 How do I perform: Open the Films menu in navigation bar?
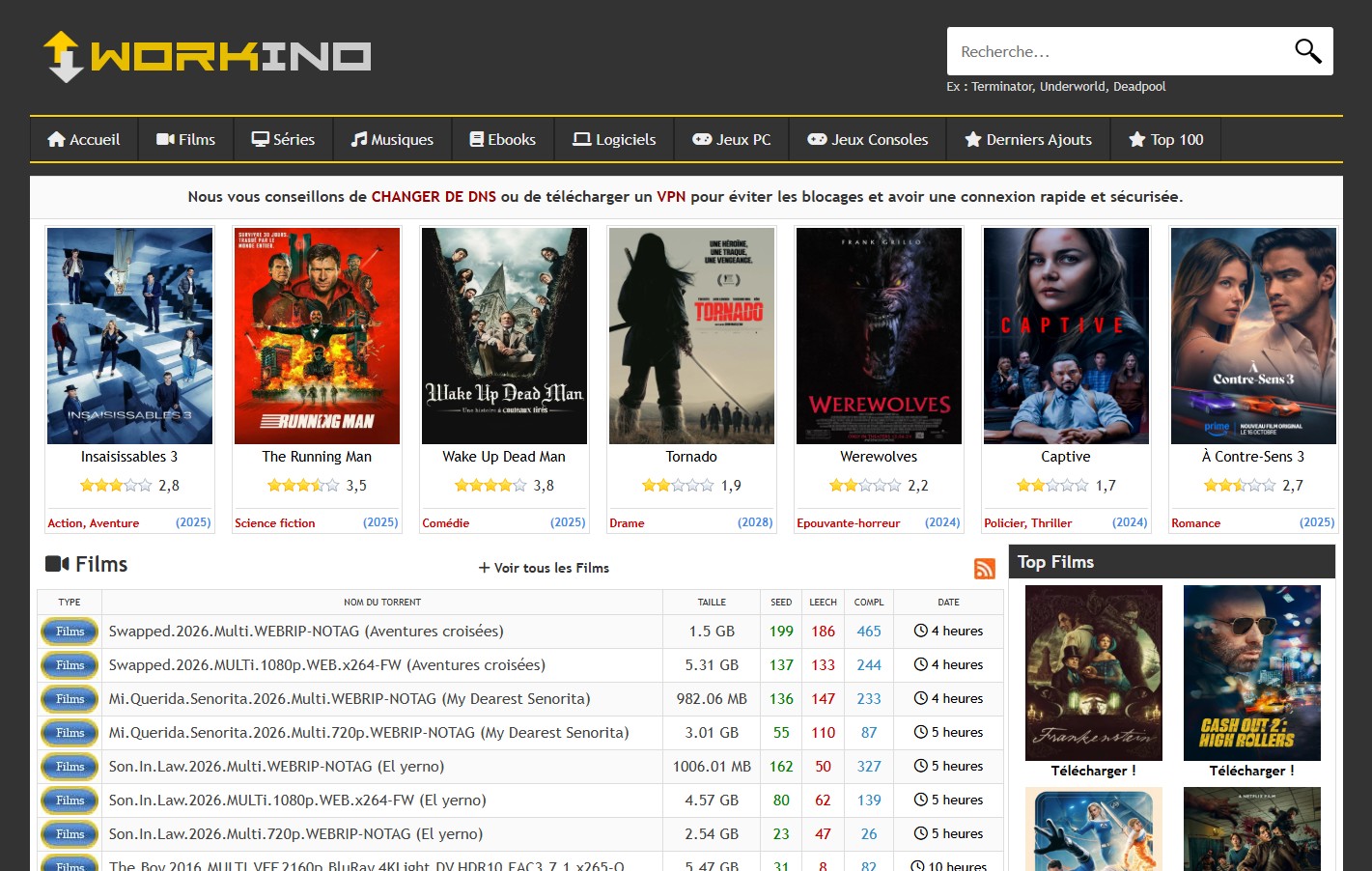coord(186,139)
